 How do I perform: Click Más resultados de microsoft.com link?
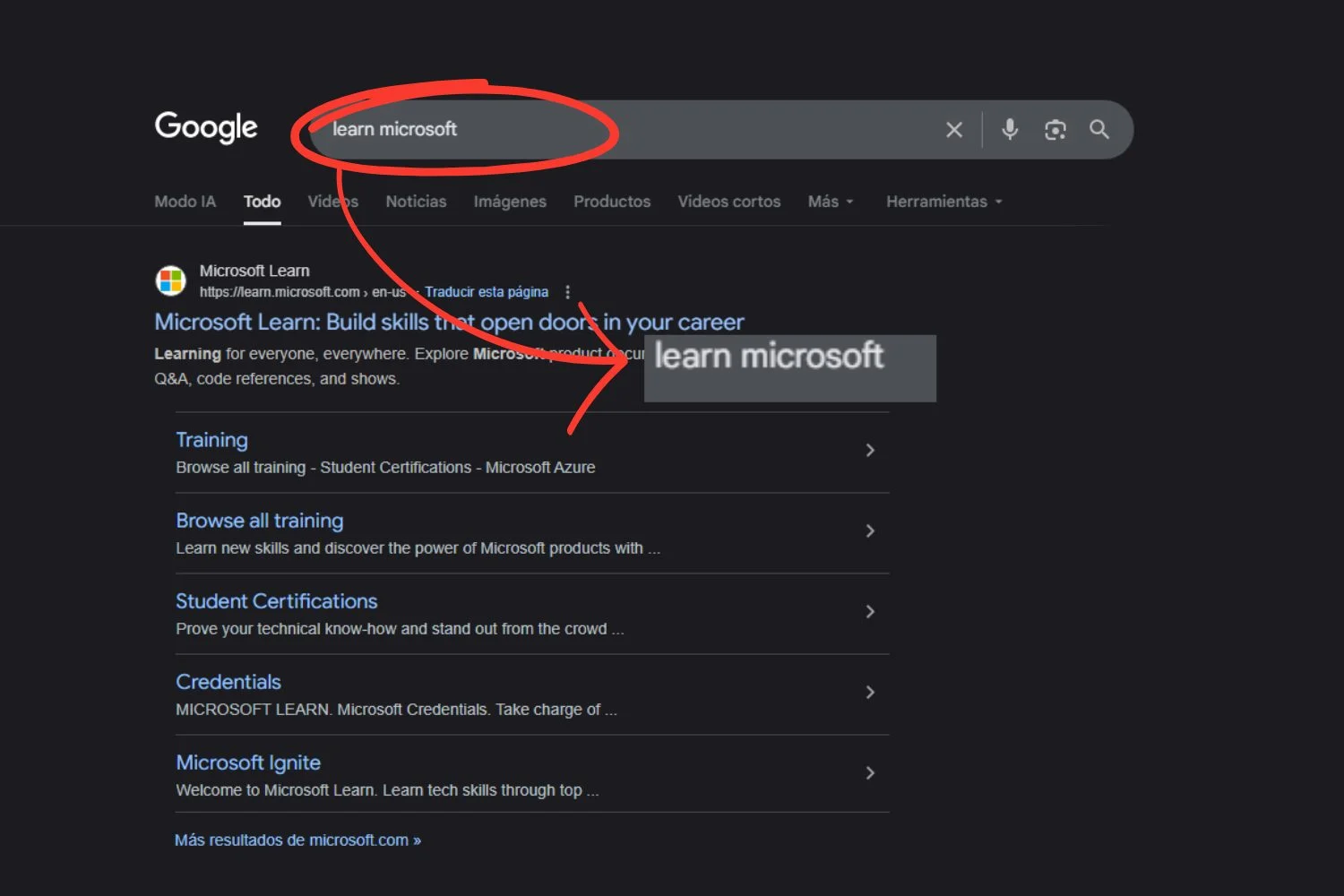(x=297, y=840)
